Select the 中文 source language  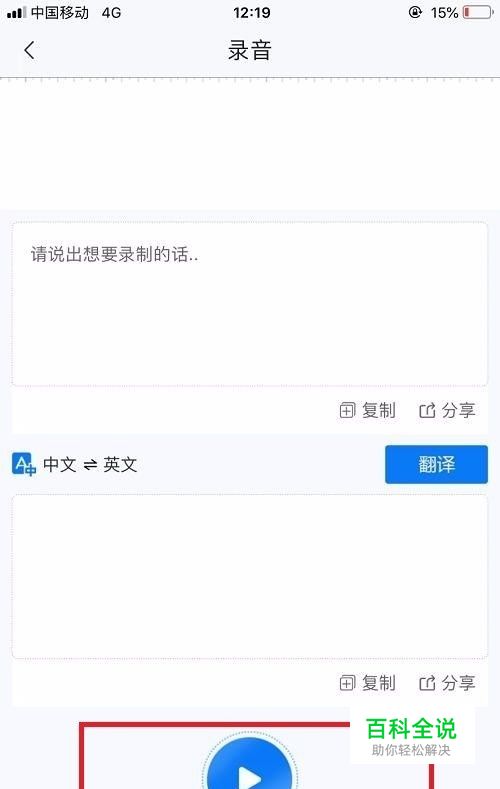59,464
